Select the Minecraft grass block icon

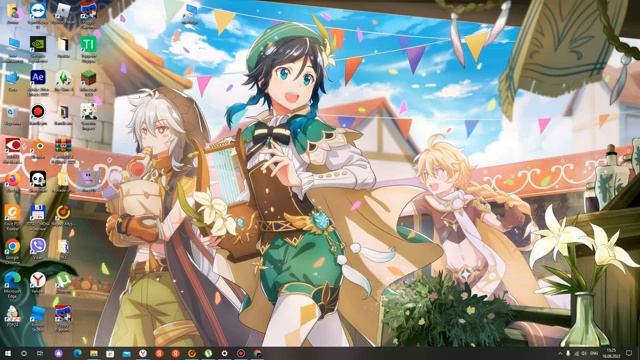click(88, 78)
